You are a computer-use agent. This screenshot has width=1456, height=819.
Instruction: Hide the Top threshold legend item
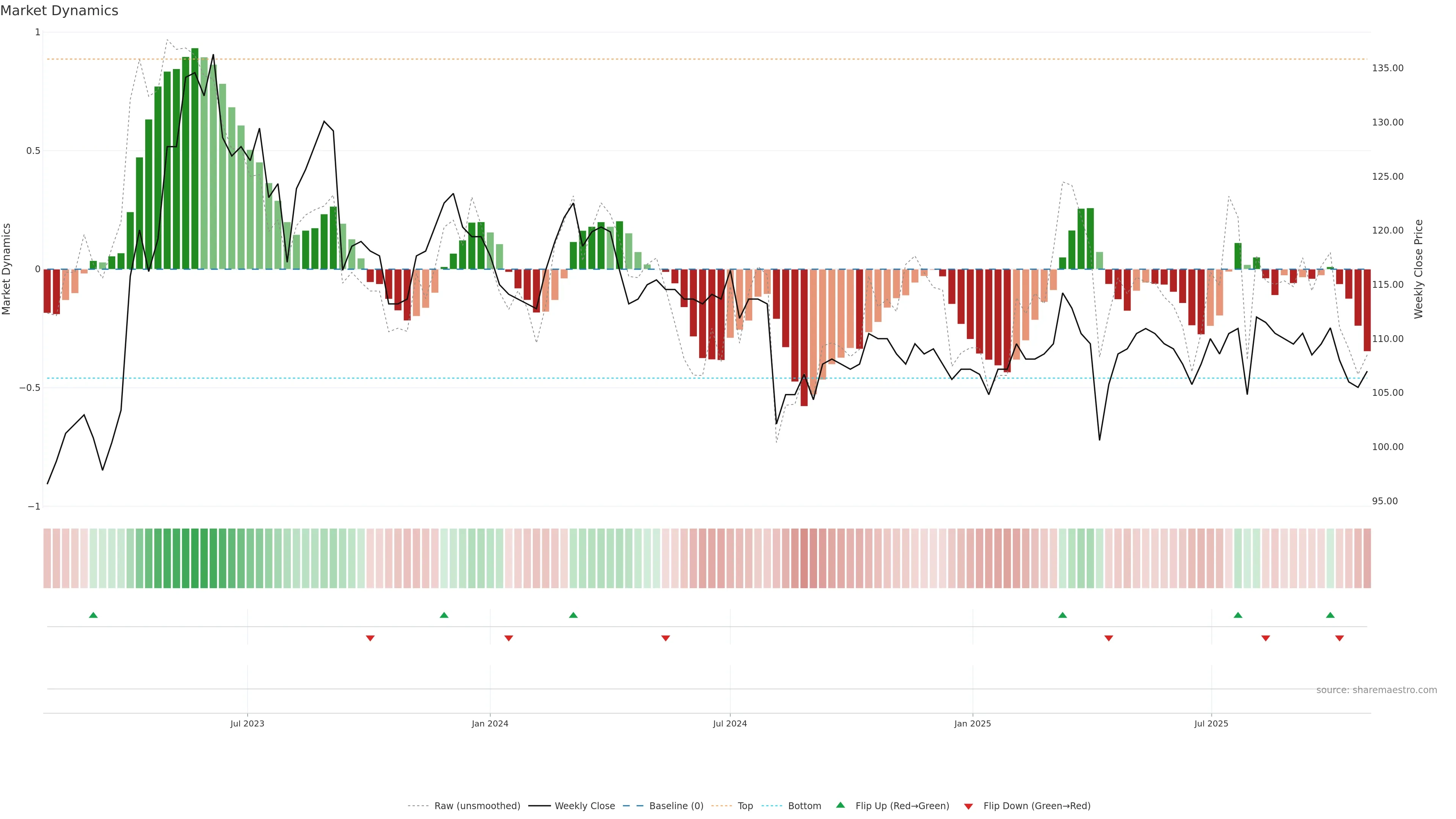[x=745, y=806]
